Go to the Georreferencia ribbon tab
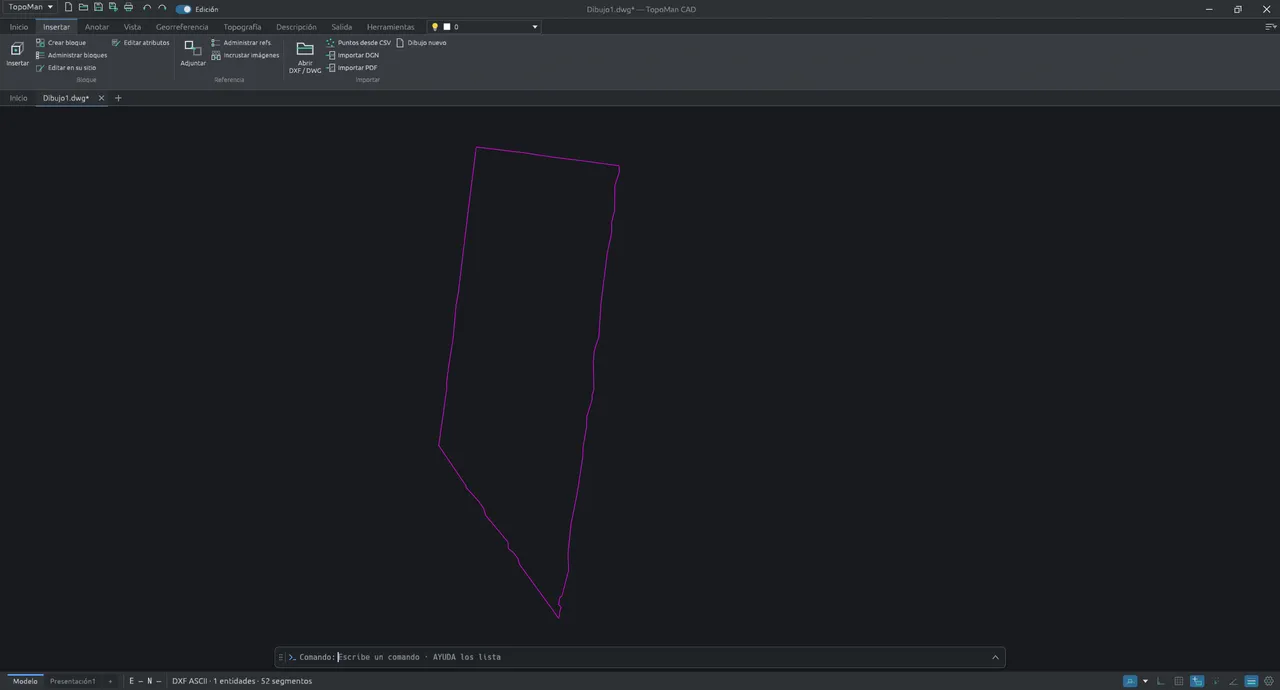This screenshot has height=690, width=1280. (182, 27)
